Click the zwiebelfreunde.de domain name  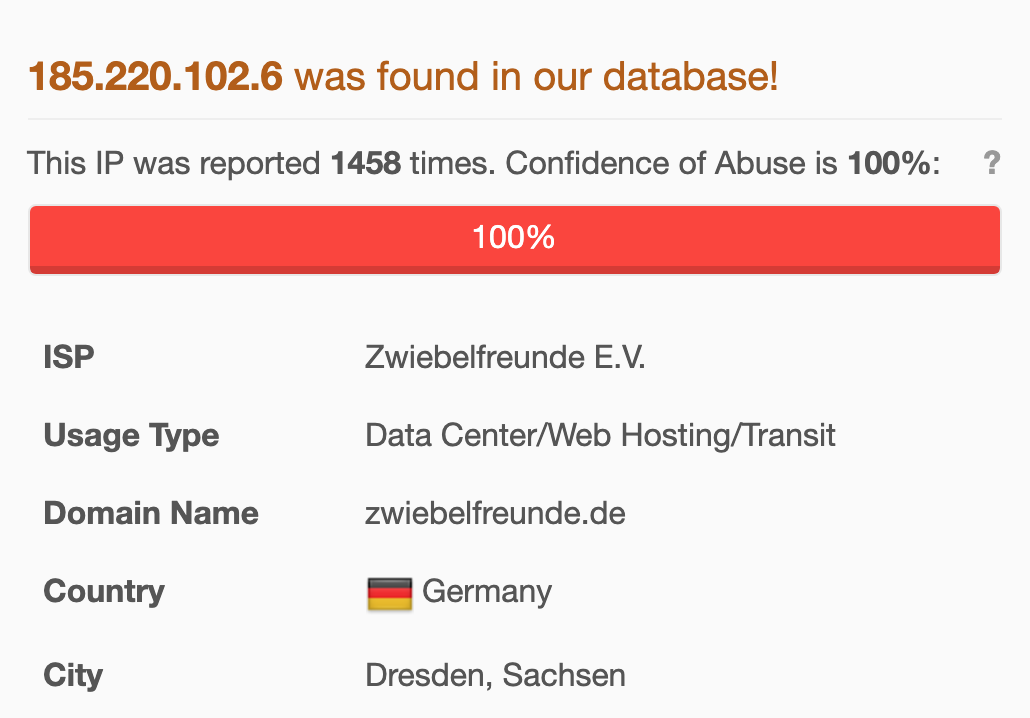495,513
